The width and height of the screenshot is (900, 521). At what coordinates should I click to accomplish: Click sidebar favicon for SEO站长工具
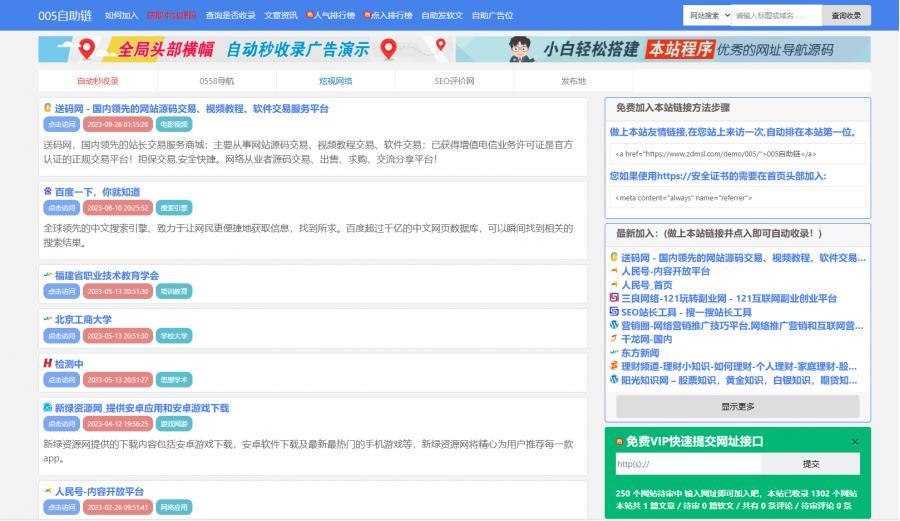pos(614,312)
